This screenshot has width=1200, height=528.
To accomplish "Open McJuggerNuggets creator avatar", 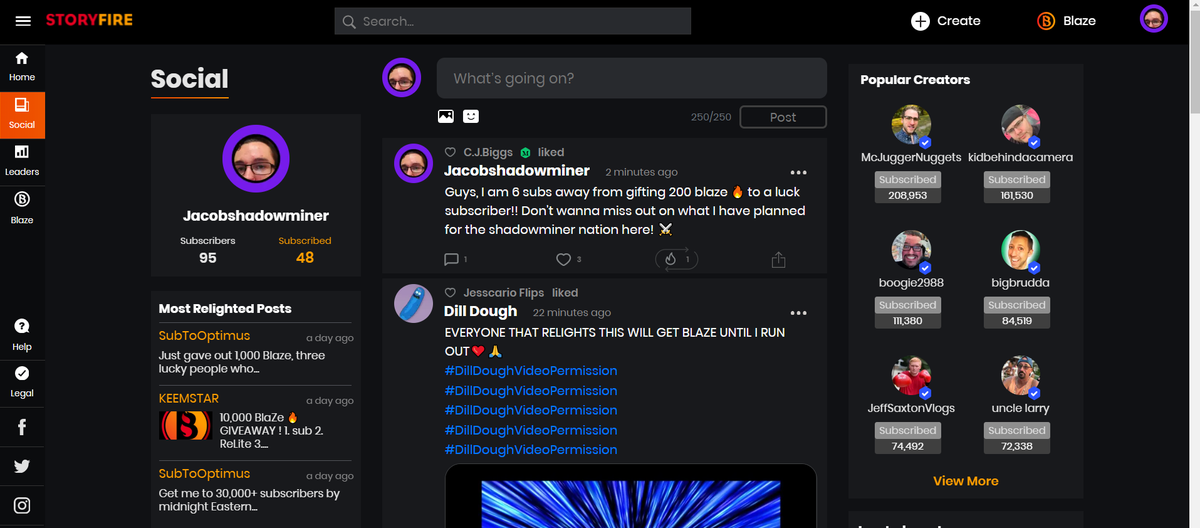I will click(x=911, y=125).
